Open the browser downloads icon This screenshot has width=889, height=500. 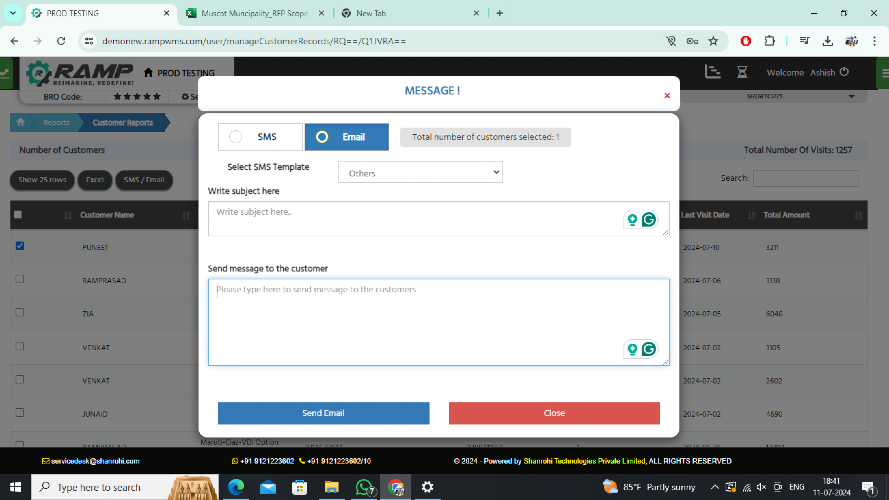(828, 41)
